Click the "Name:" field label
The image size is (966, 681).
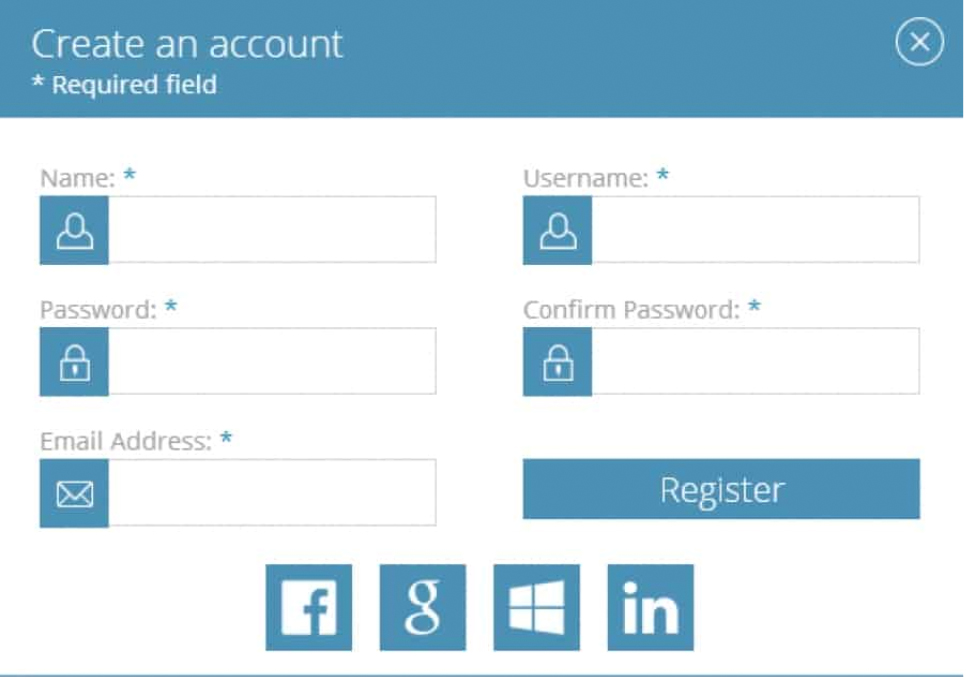(78, 178)
